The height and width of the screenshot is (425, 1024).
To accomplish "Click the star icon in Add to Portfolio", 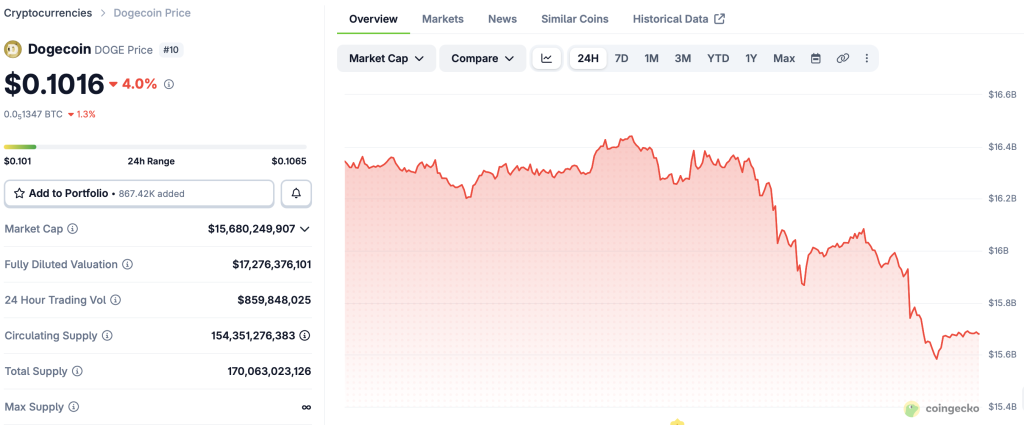I will [x=20, y=193].
